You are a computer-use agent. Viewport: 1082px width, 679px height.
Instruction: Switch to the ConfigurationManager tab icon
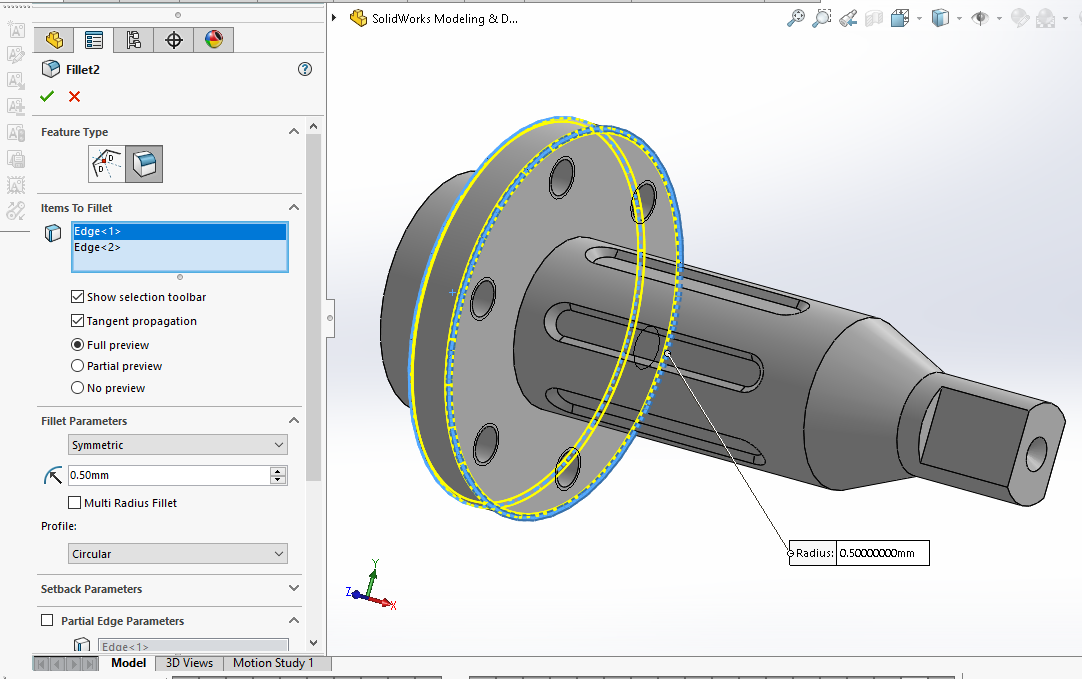[134, 40]
